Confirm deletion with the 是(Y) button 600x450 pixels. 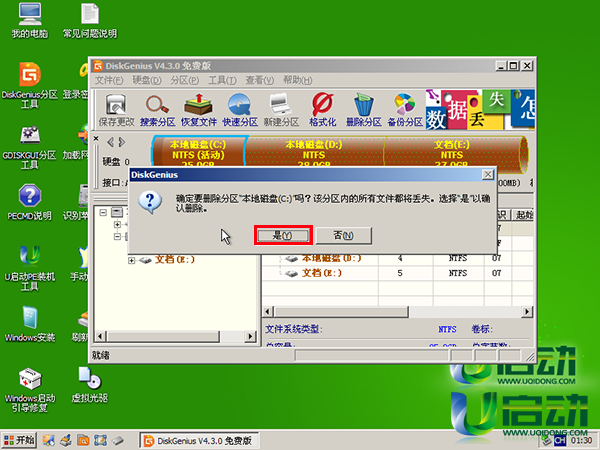click(283, 235)
